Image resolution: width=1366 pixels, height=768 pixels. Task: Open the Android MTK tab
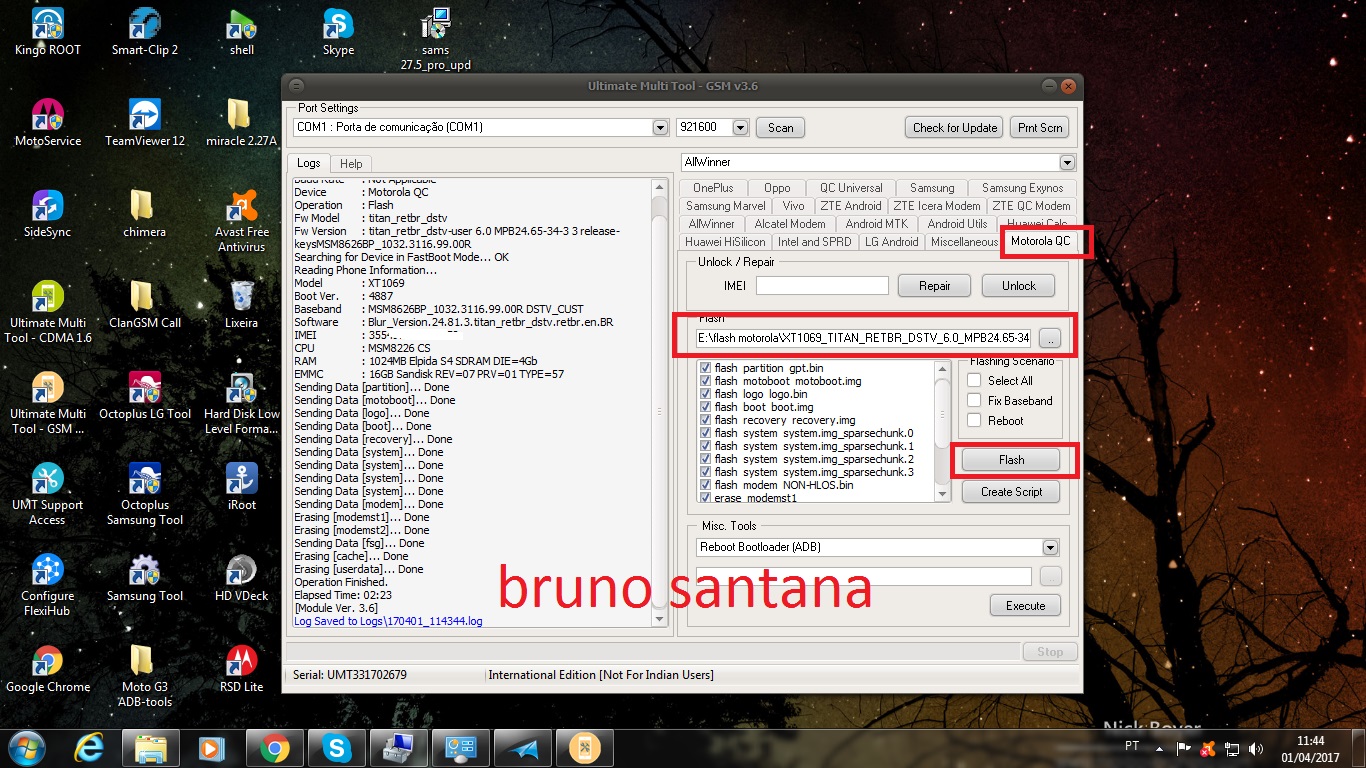[x=876, y=224]
